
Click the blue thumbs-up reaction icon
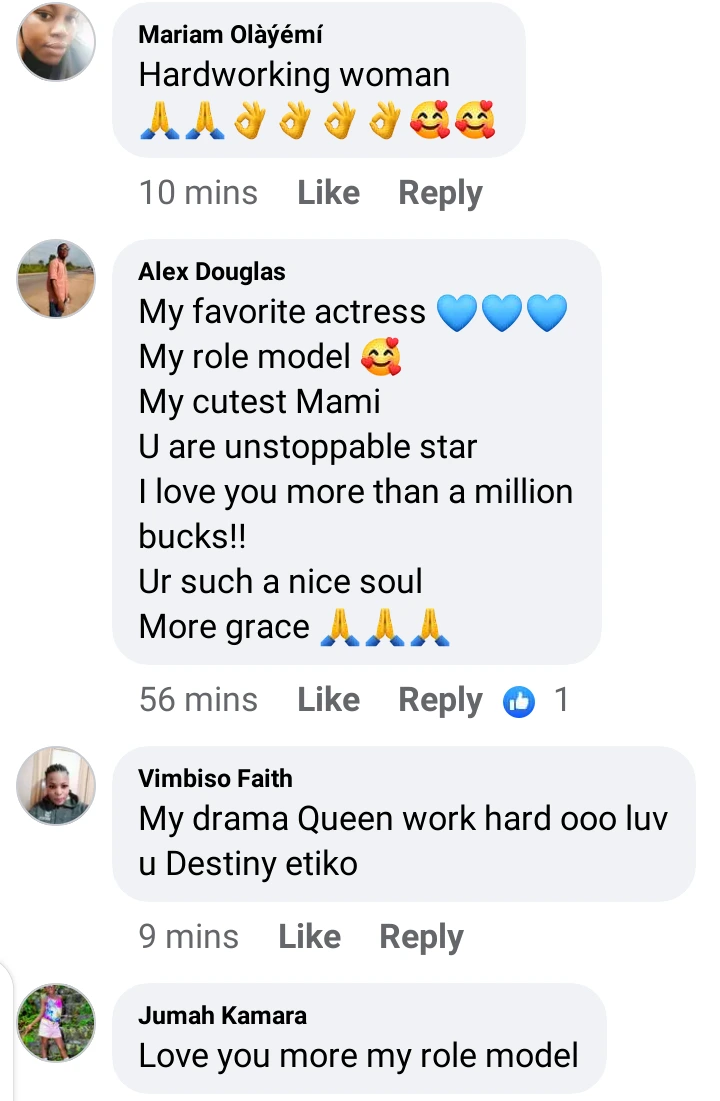pos(519,701)
